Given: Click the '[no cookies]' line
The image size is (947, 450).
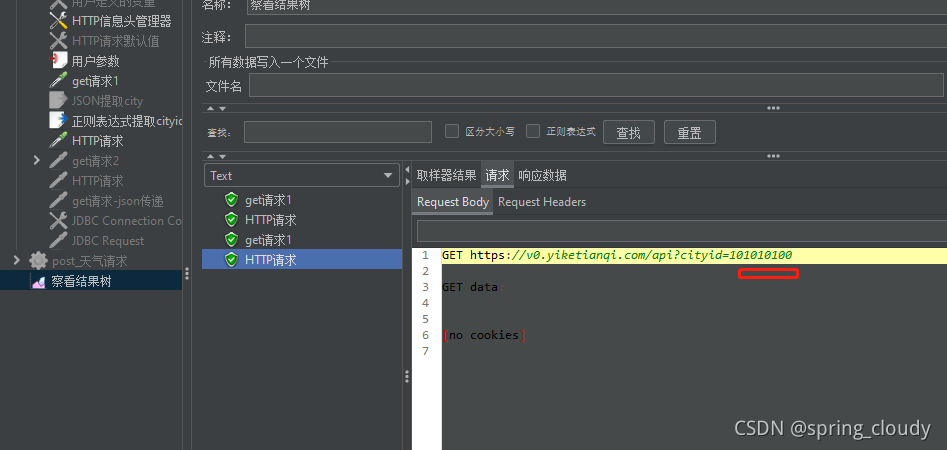Looking at the screenshot, I should point(484,335).
